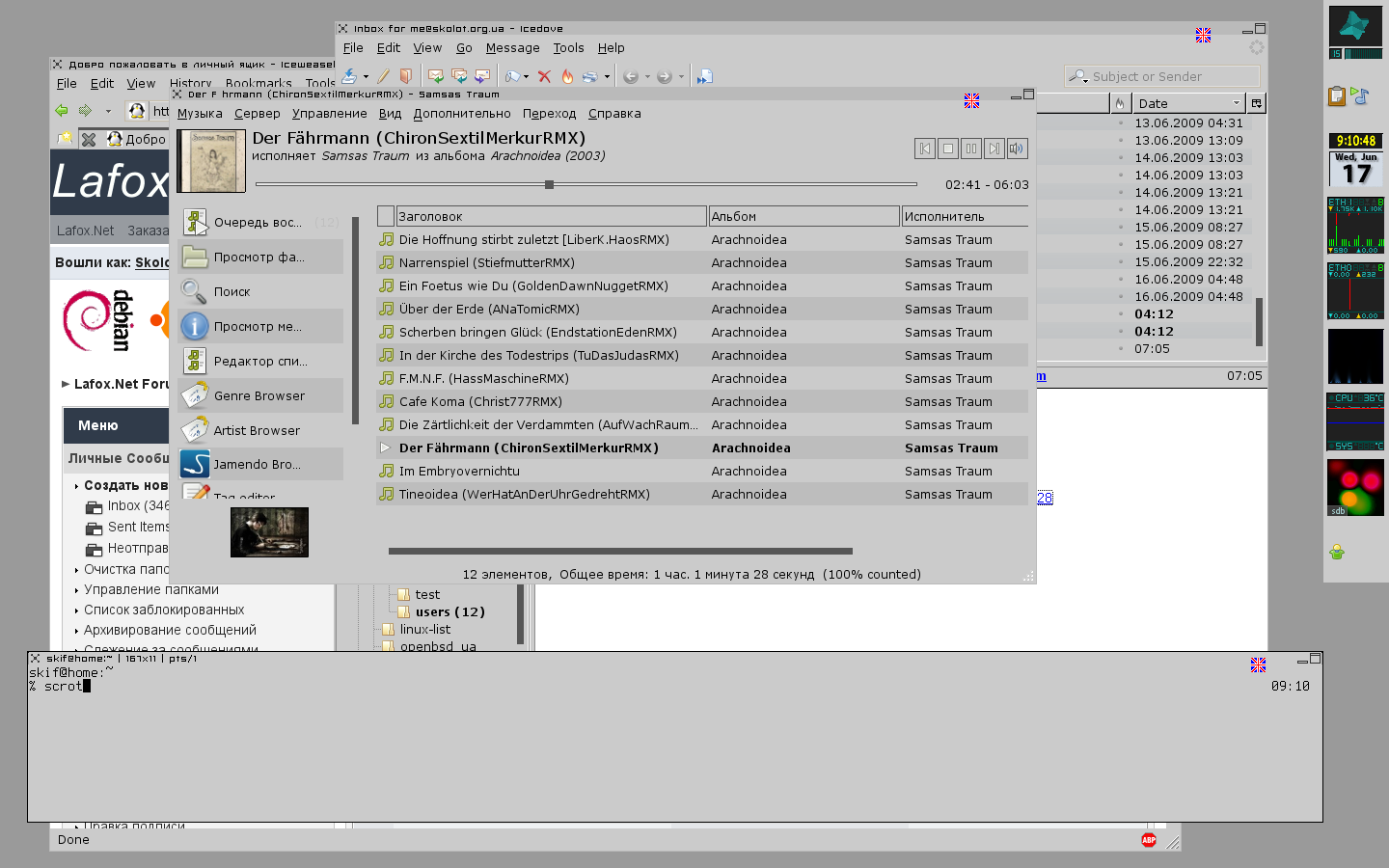The image size is (1389, 868).
Task: Open the history dropdown arrow in Iceweasel navigation
Action: click(x=108, y=111)
